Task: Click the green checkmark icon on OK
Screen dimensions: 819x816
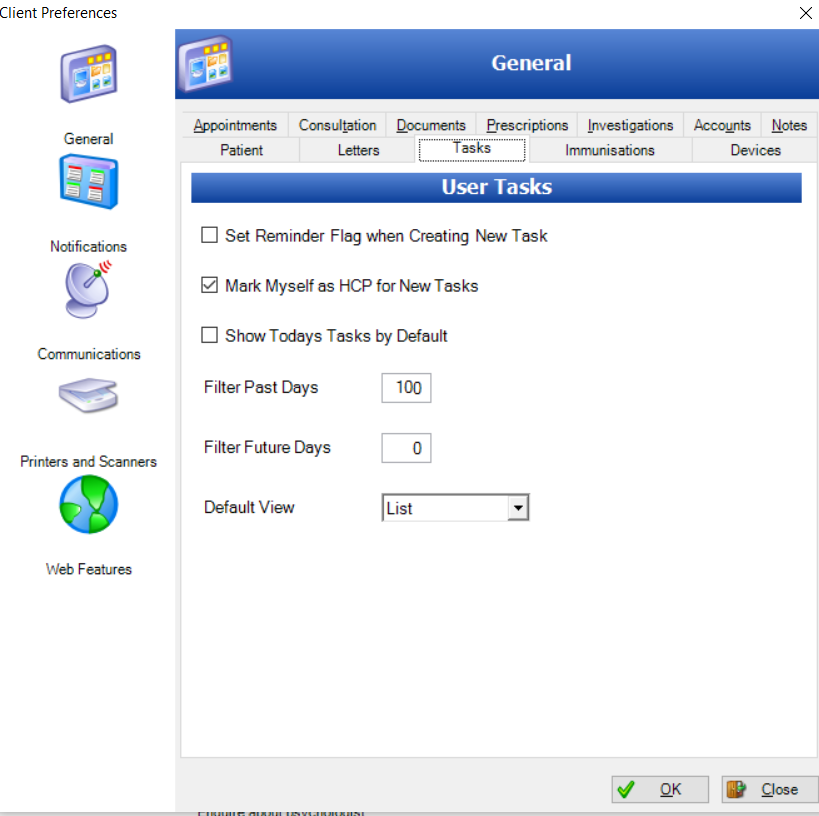Action: pos(627,789)
